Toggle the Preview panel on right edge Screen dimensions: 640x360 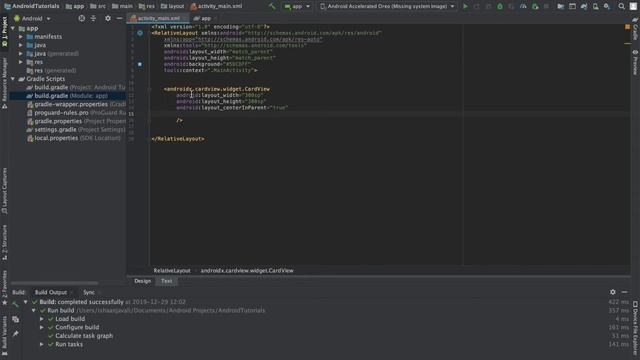click(x=635, y=62)
